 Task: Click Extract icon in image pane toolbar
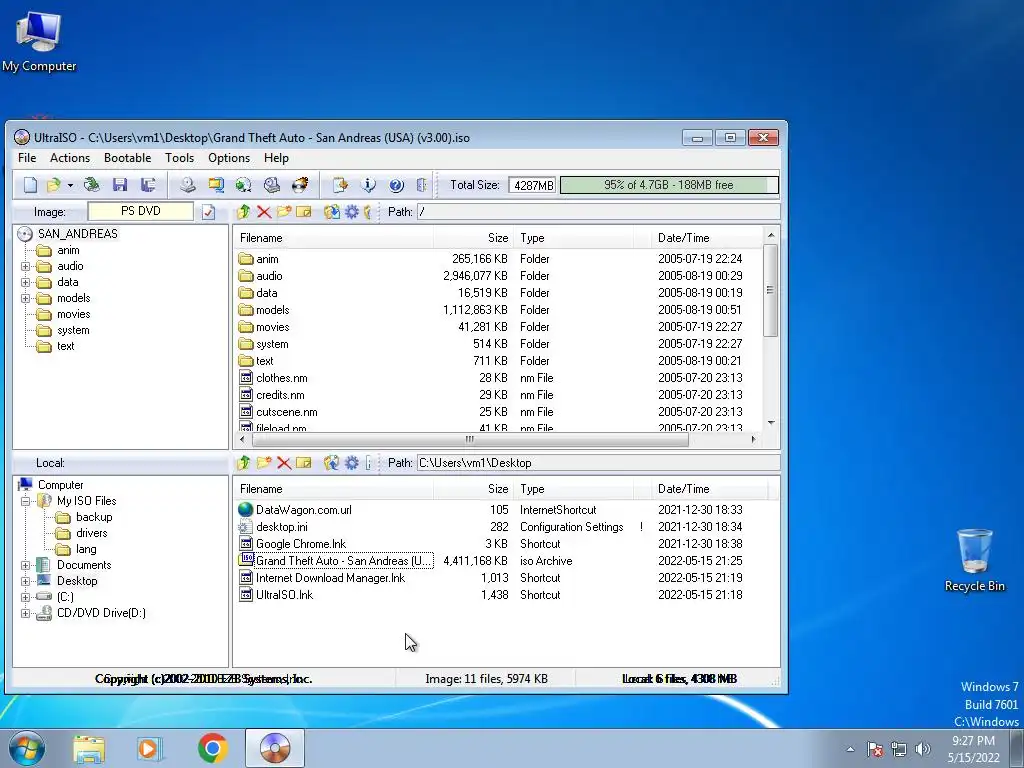(x=332, y=212)
